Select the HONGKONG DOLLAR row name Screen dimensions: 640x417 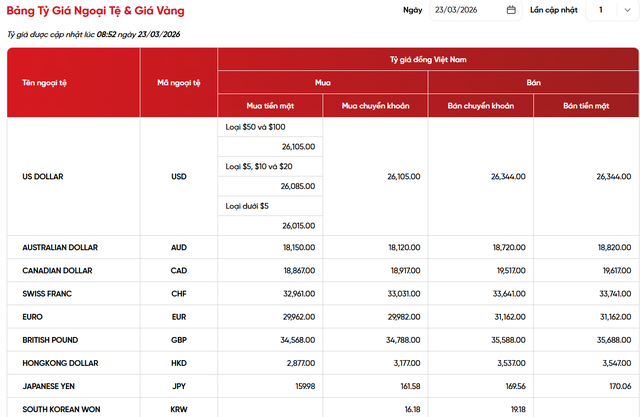60,363
